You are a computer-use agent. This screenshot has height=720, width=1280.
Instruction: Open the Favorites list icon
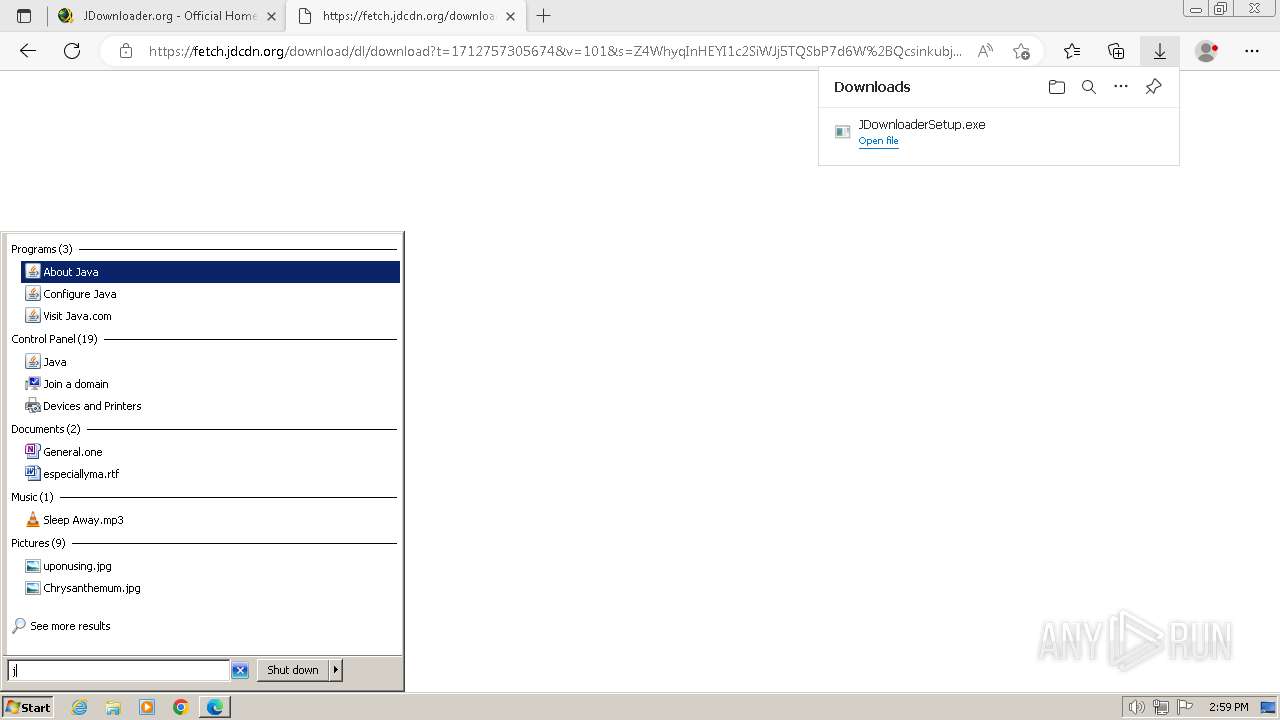coord(1072,51)
